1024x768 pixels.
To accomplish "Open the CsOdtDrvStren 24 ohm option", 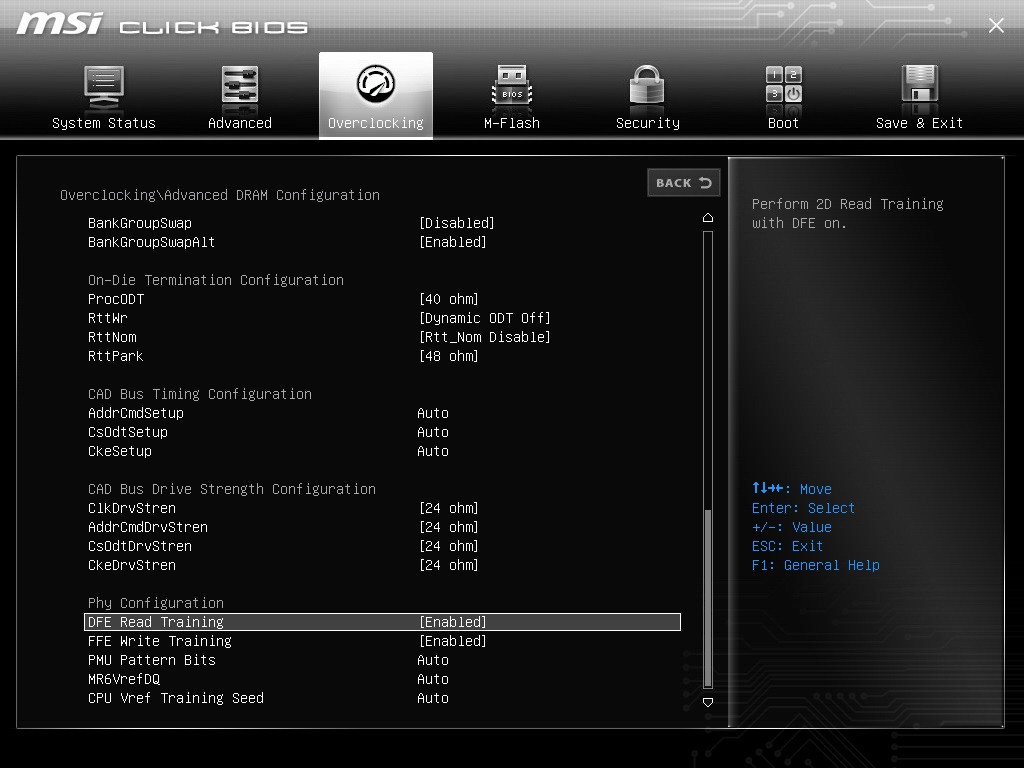I will click(449, 546).
